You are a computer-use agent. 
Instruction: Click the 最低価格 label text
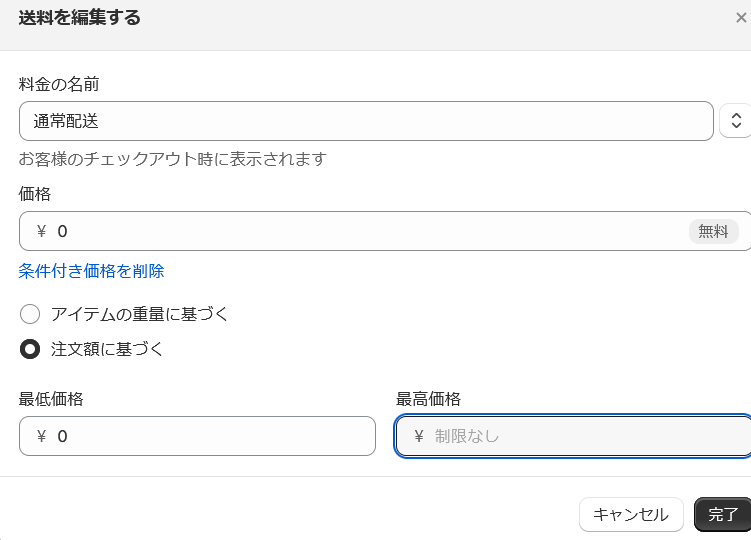(51, 399)
